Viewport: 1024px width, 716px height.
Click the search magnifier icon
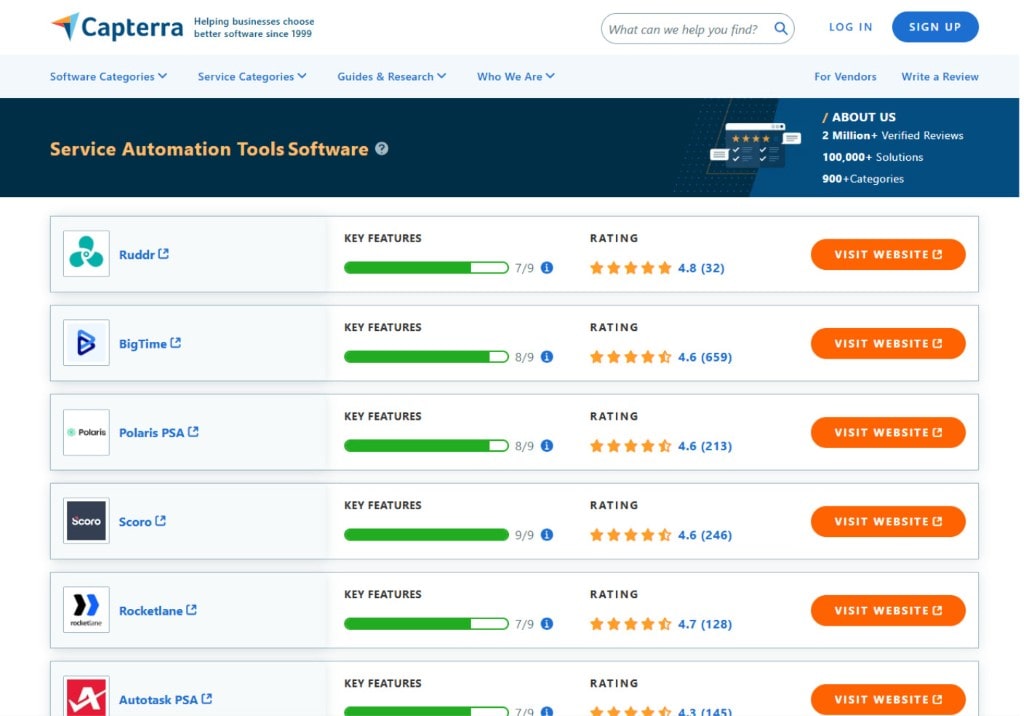[781, 29]
